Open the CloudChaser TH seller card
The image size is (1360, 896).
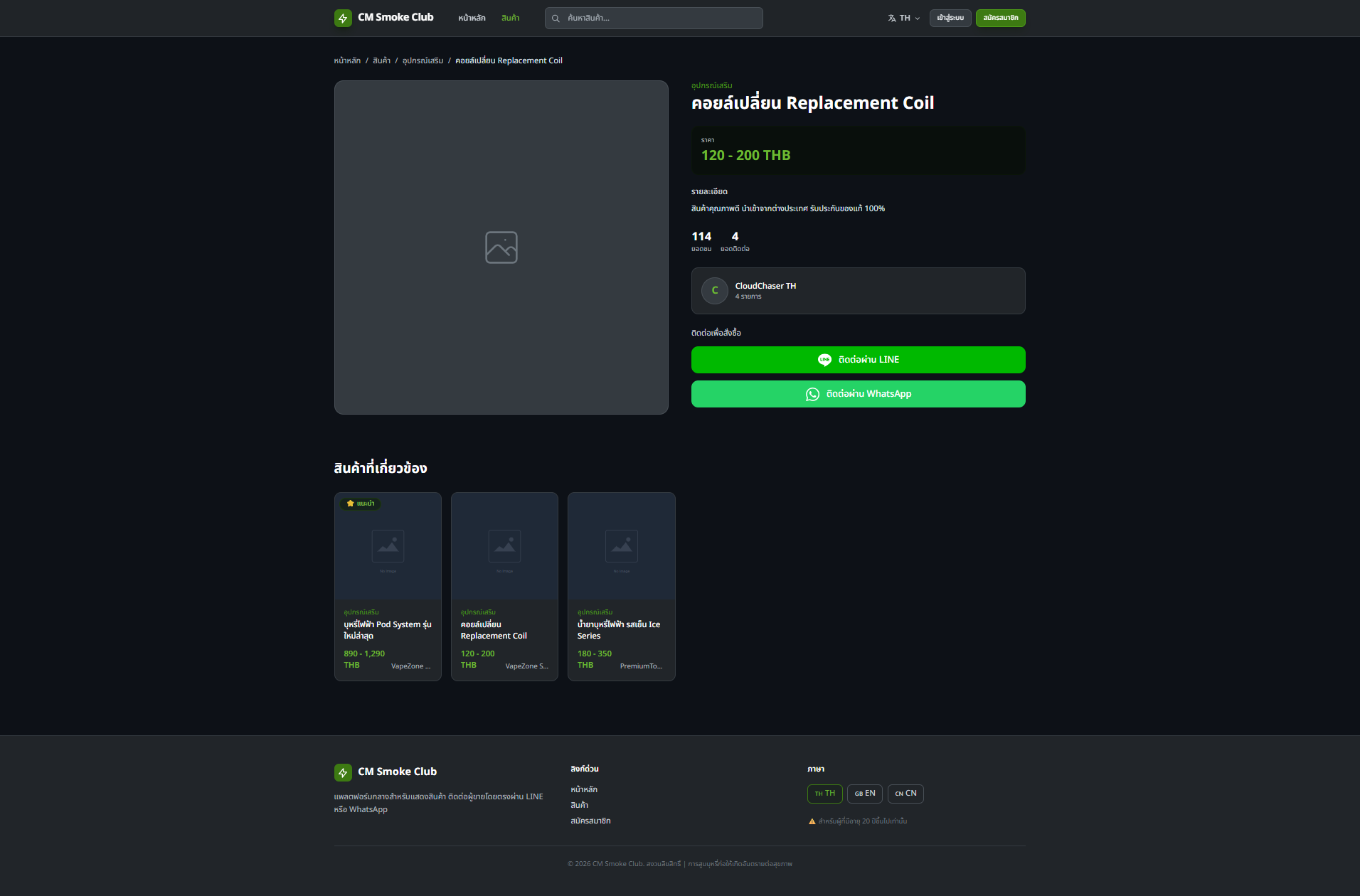tap(858, 291)
